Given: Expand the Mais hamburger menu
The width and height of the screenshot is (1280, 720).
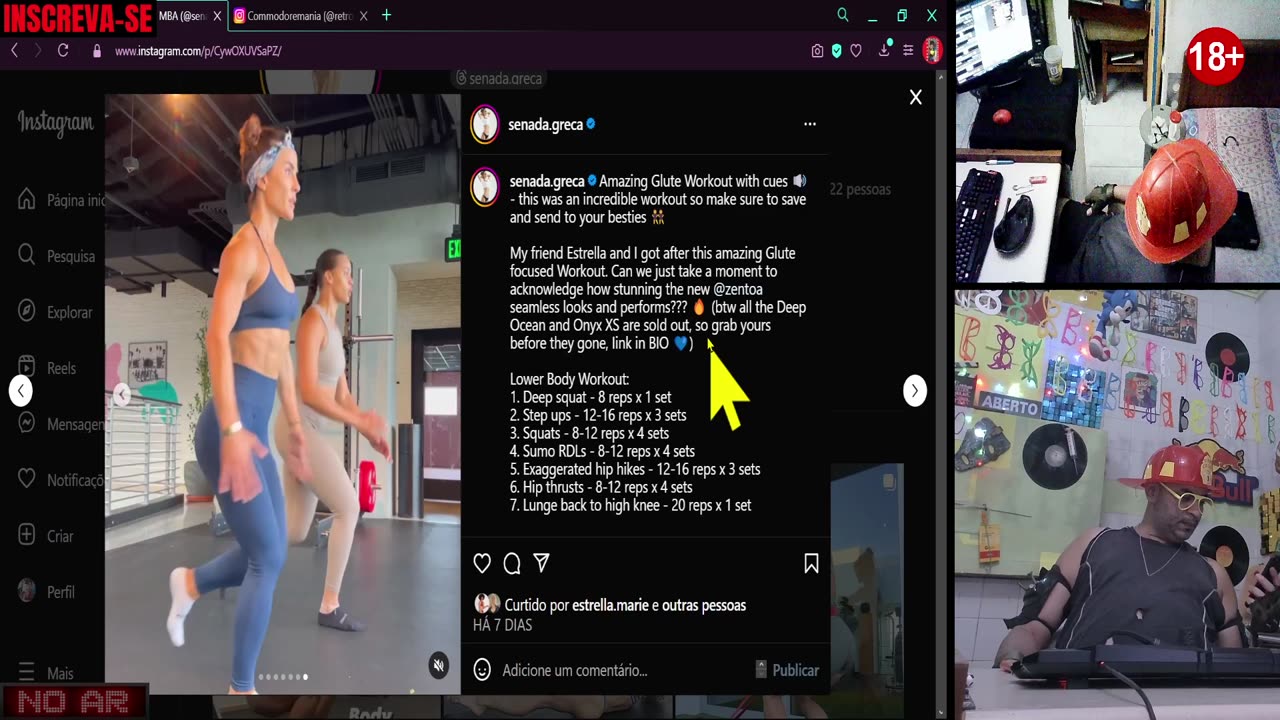Looking at the screenshot, I should (46, 673).
